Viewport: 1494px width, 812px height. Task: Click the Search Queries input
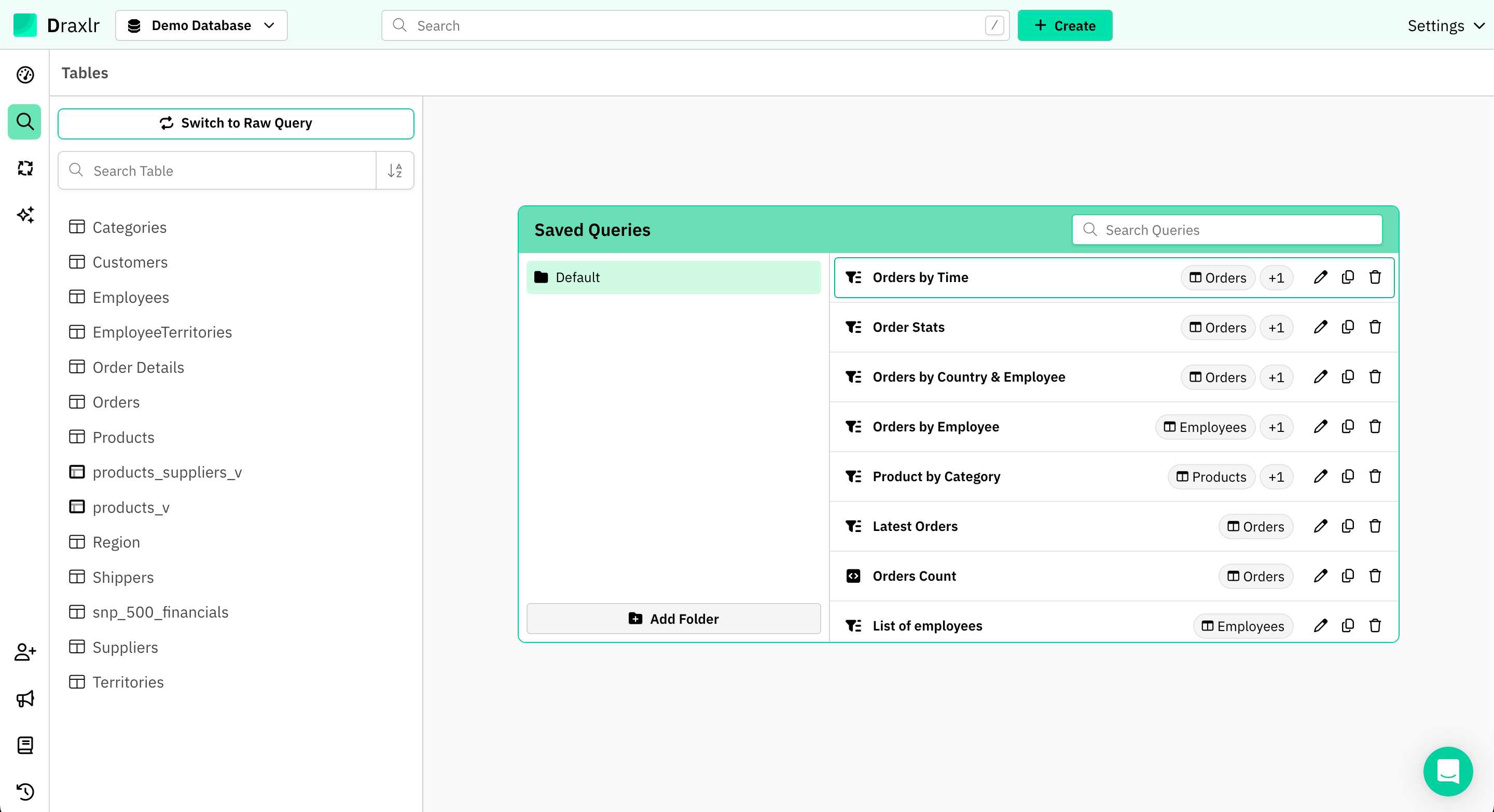[x=1227, y=230]
